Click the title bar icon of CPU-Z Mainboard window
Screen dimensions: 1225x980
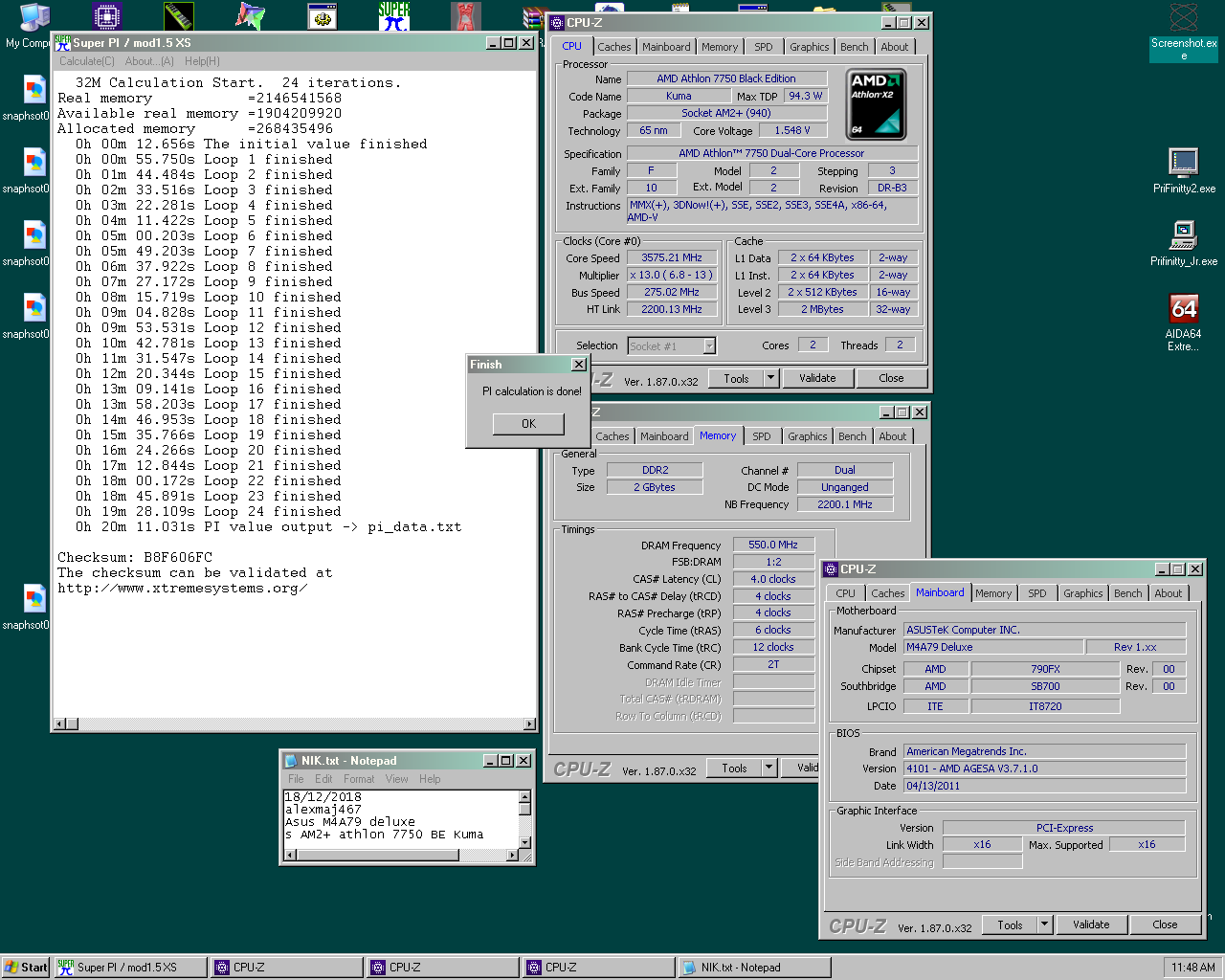tap(831, 569)
